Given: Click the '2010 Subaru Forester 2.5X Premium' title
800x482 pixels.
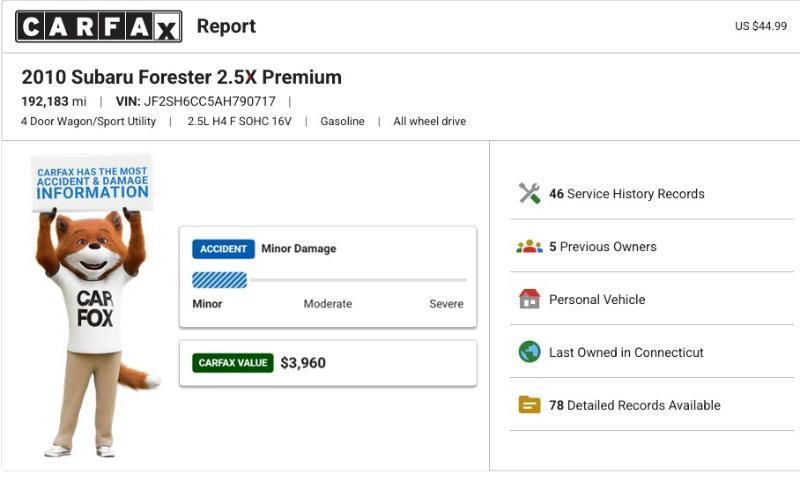Looking at the screenshot, I should [182, 77].
